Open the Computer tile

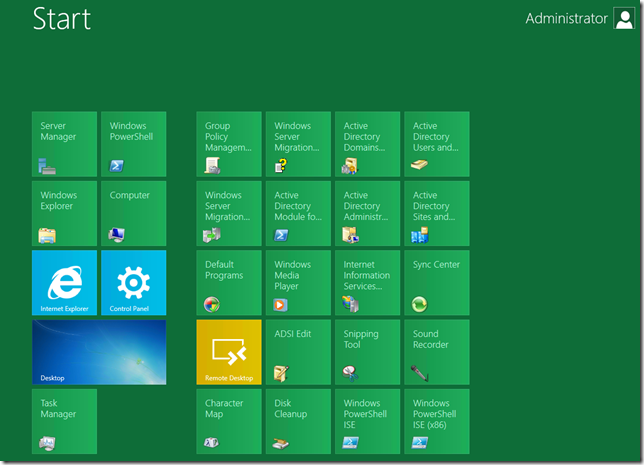pos(133,214)
